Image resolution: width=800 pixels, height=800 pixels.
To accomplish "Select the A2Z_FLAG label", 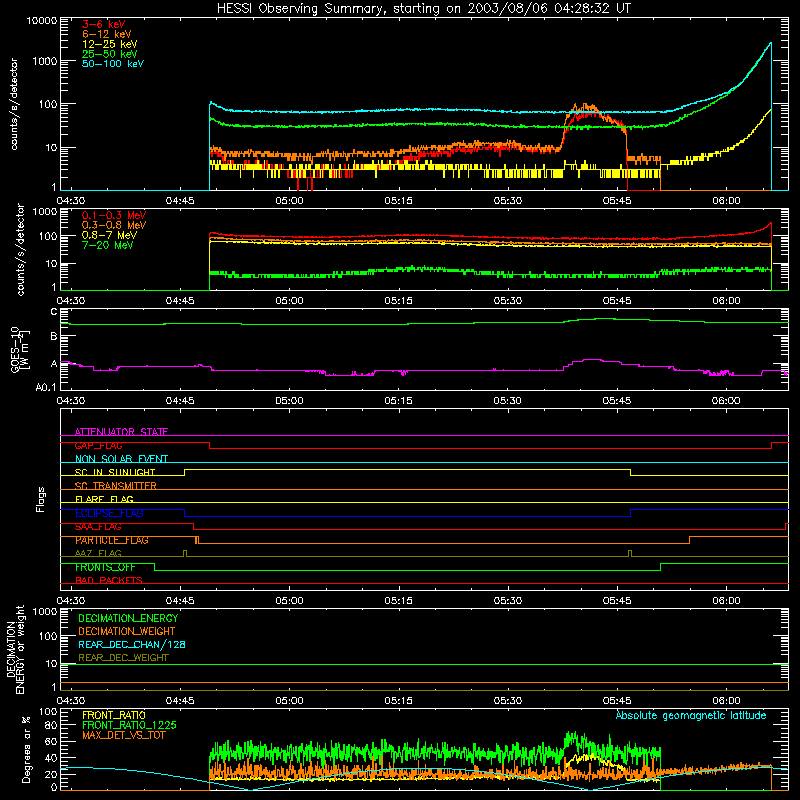I will [x=98, y=553].
